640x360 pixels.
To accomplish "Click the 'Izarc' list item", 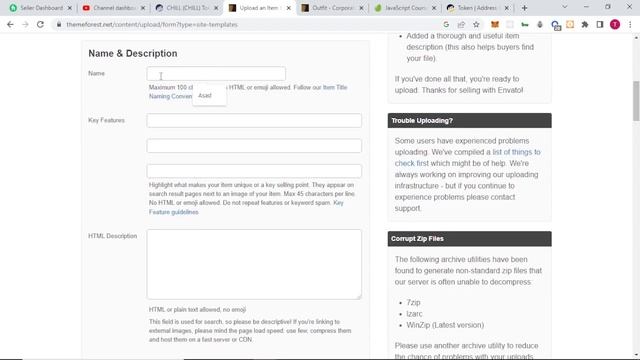I will 414,314.
